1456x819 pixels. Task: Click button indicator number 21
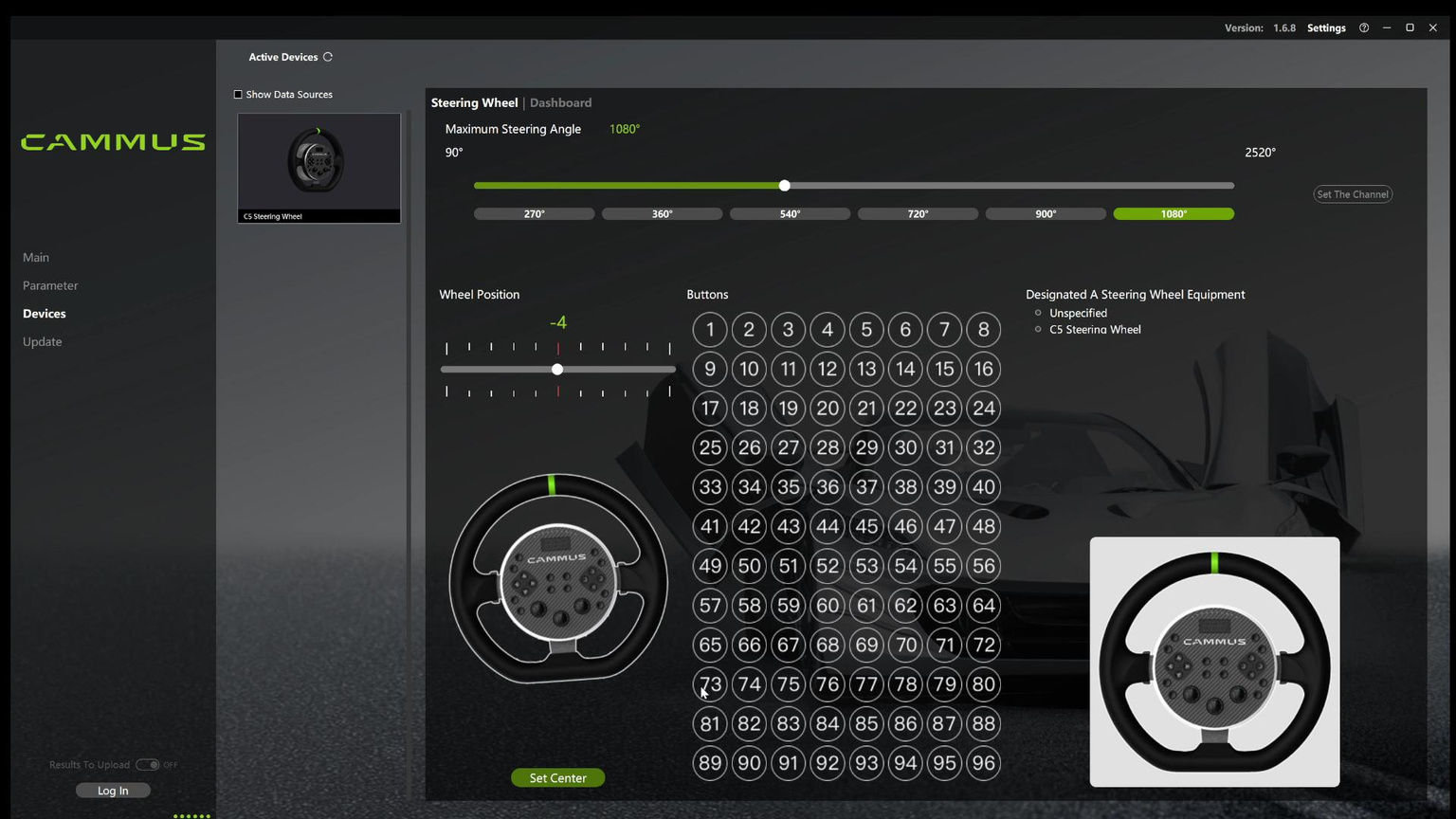[866, 409]
